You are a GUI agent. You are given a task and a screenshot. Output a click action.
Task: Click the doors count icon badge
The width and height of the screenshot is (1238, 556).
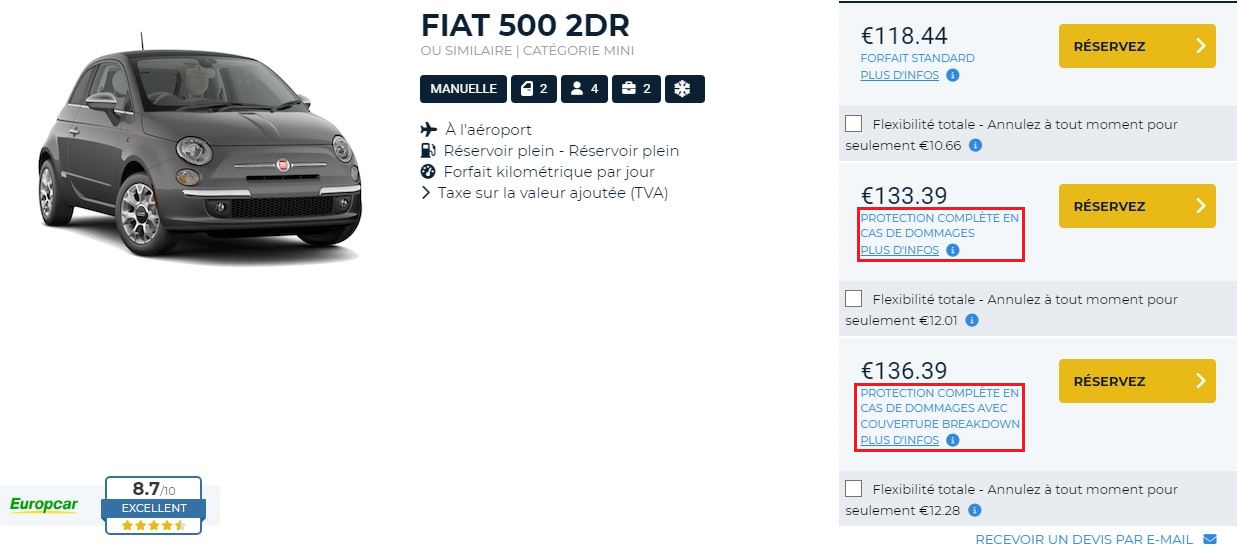click(534, 89)
